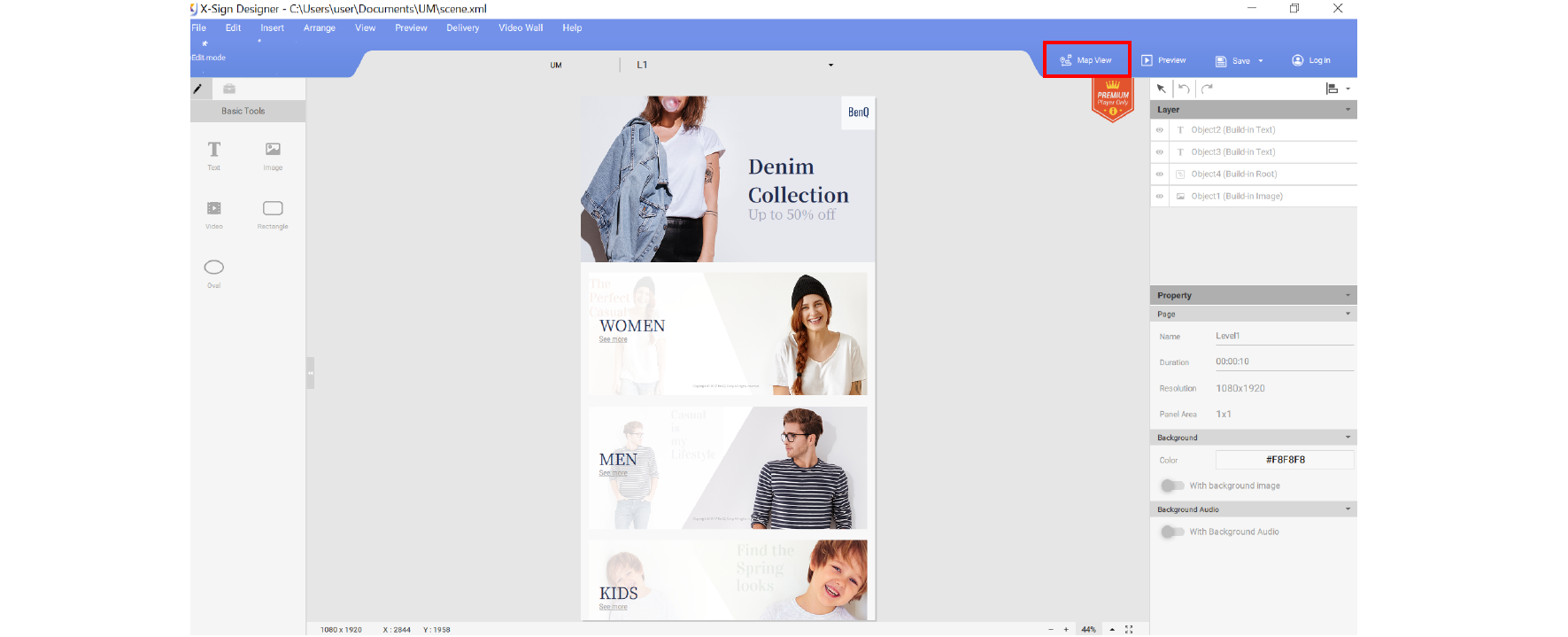This screenshot has width=1568, height=637.
Task: Hide Object2 layer with eye icon
Action: tap(1159, 130)
